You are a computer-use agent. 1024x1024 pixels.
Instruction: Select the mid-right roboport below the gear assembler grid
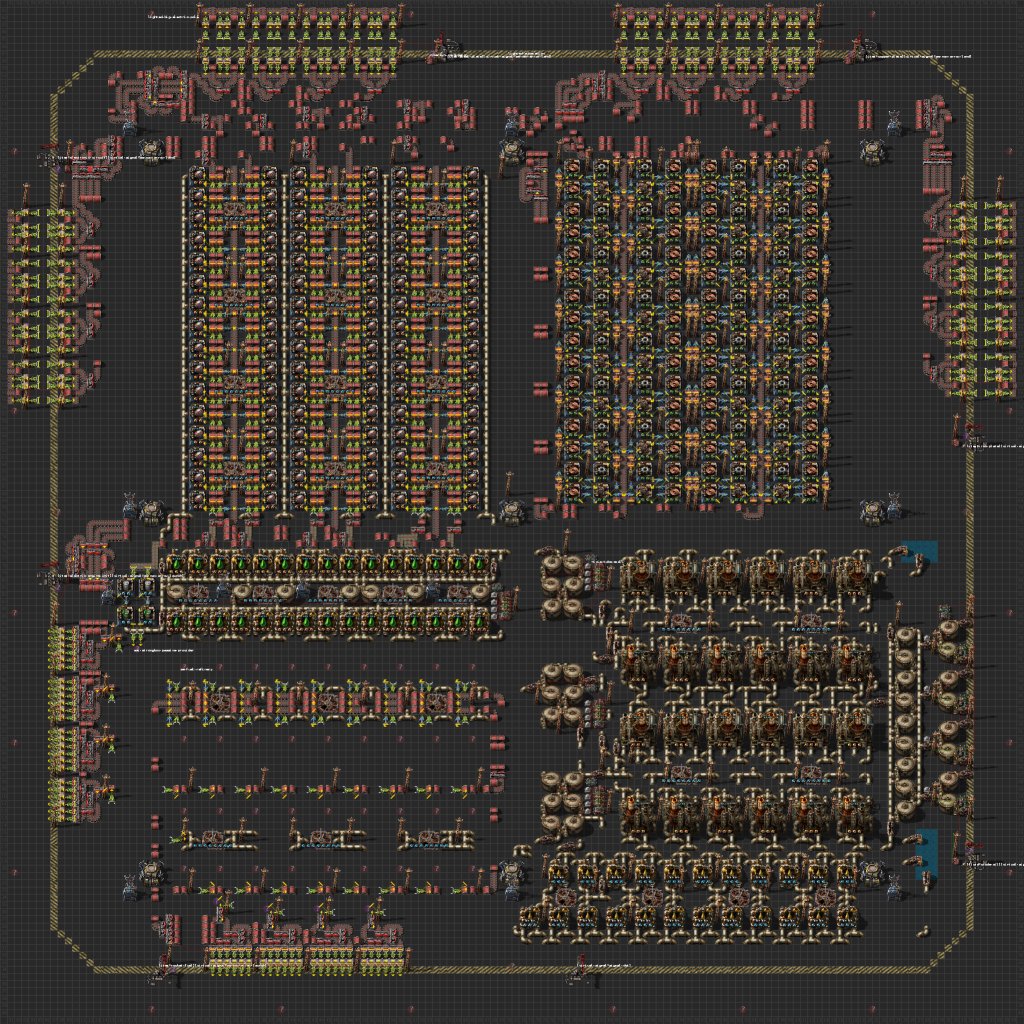click(872, 511)
